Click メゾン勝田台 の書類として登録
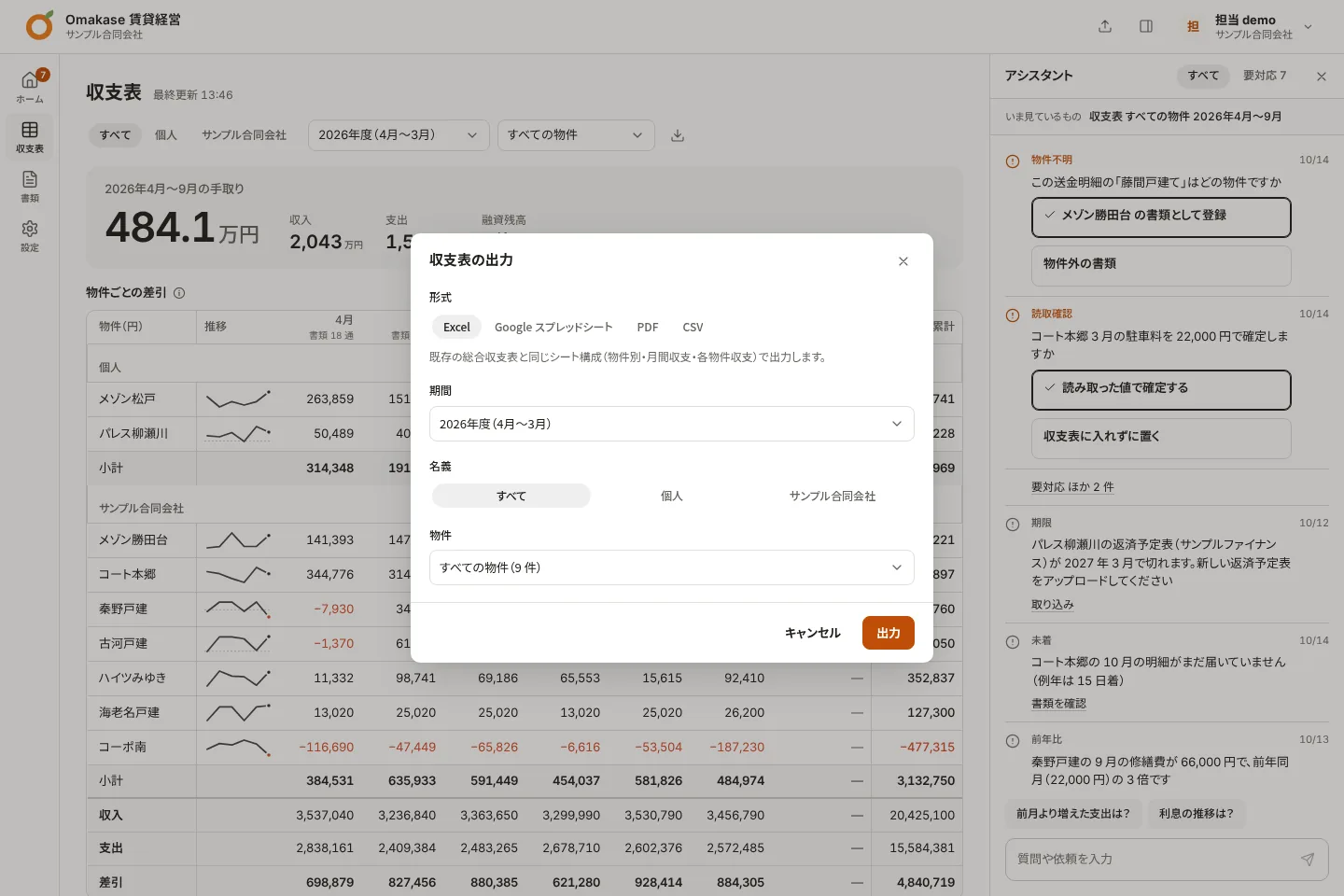The height and width of the screenshot is (896, 1344). (x=1161, y=217)
